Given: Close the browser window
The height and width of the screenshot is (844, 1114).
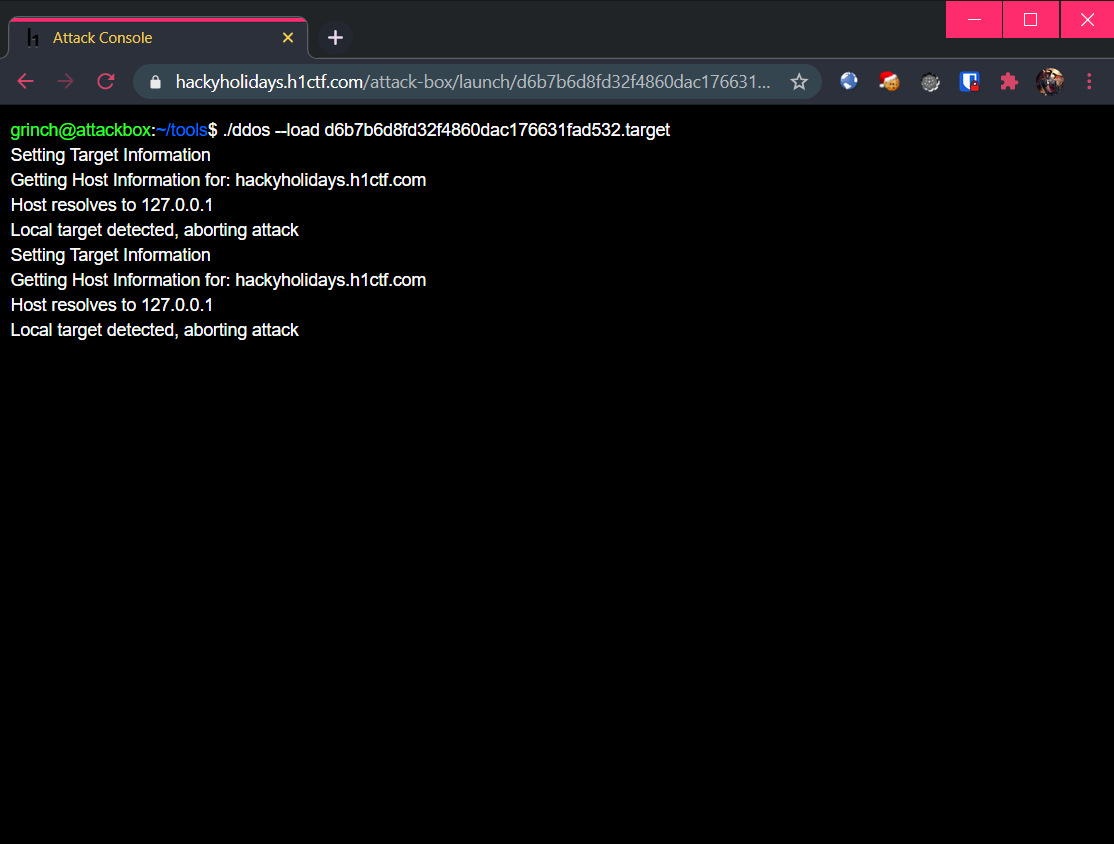Looking at the screenshot, I should 1087,19.
